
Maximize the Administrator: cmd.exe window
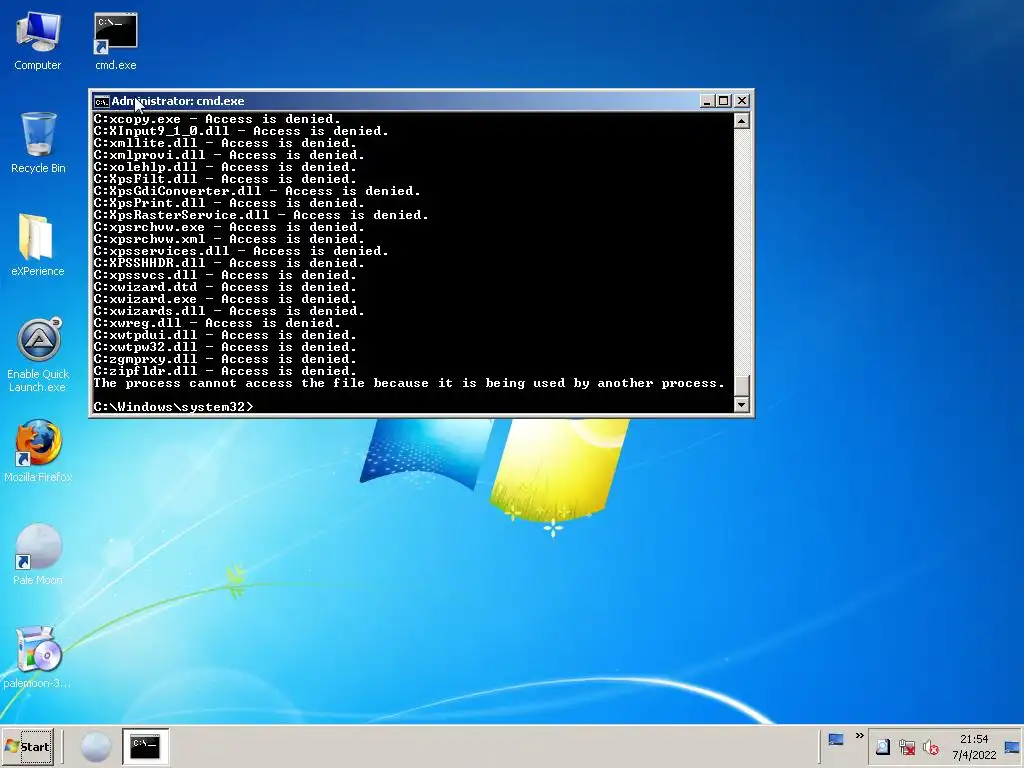pos(724,101)
